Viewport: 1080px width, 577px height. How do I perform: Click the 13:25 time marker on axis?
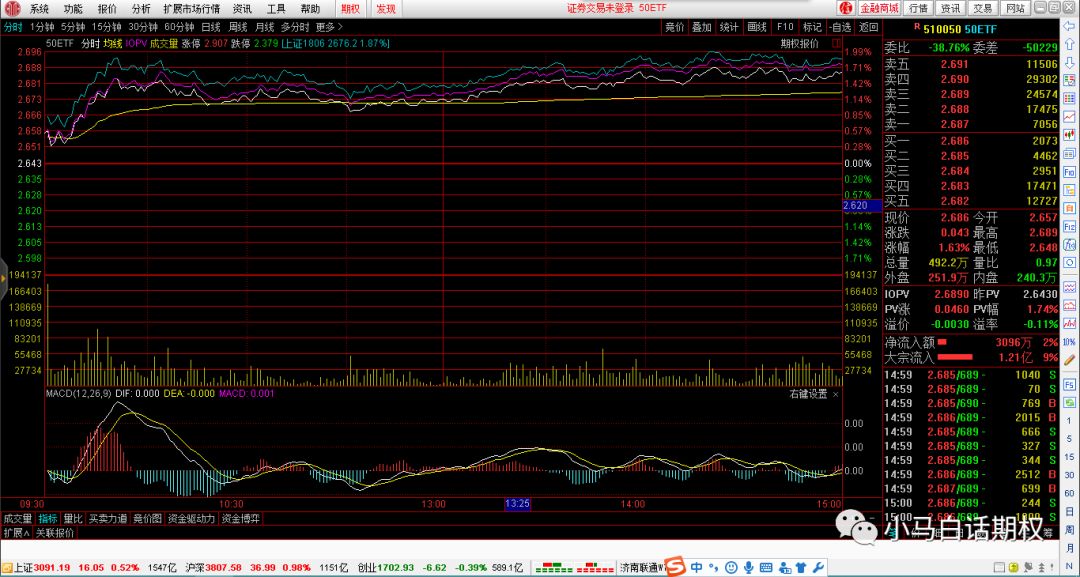coord(517,504)
